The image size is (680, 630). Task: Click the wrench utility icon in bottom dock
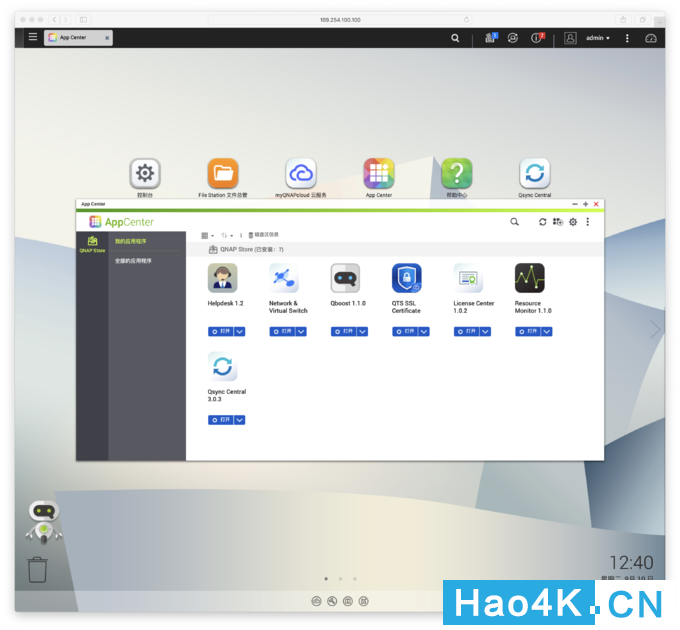[332, 601]
